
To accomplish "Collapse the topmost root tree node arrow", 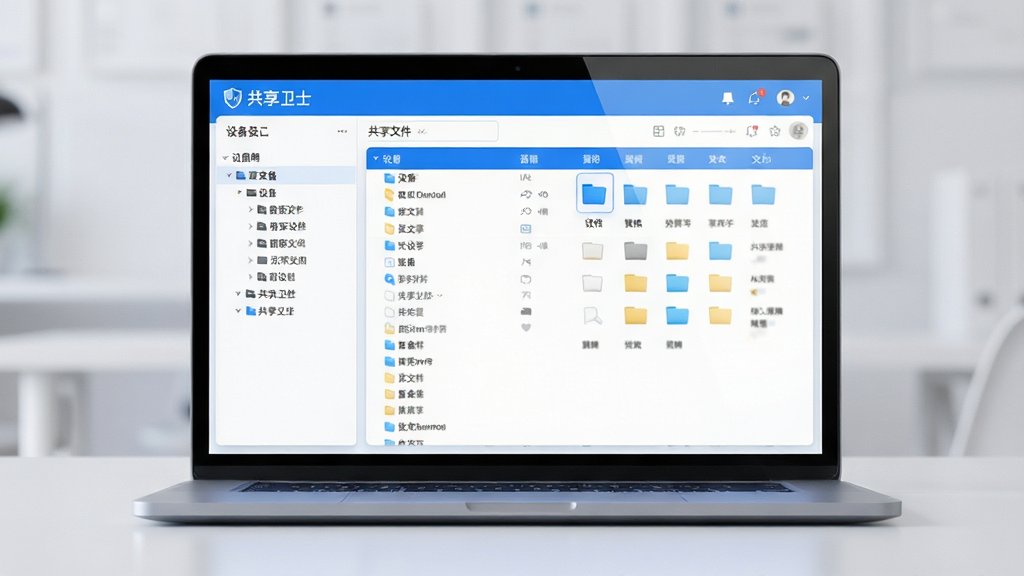I will pyautogui.click(x=225, y=157).
